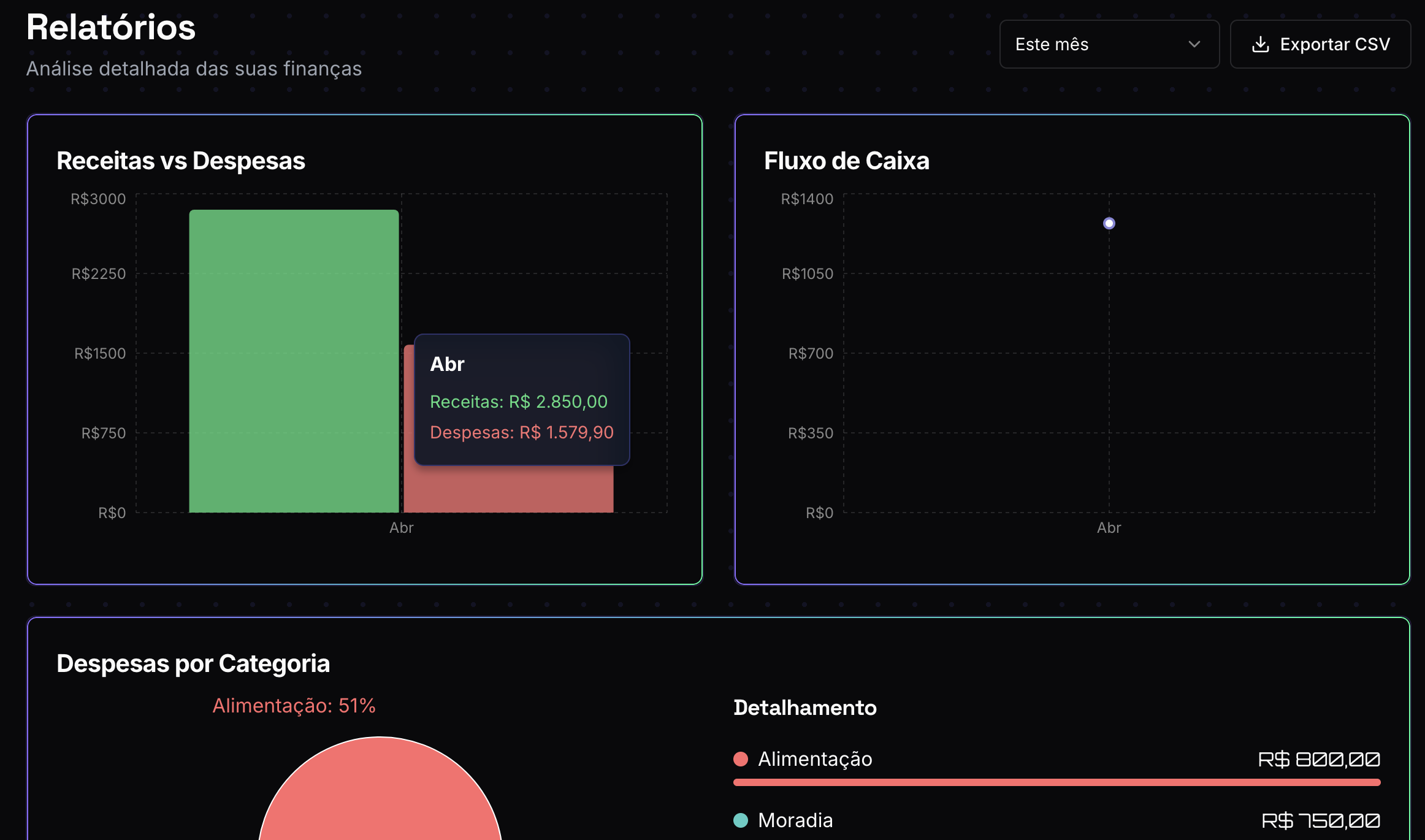Click the Alimentação progress bar
The image size is (1425, 840).
[x=1056, y=782]
